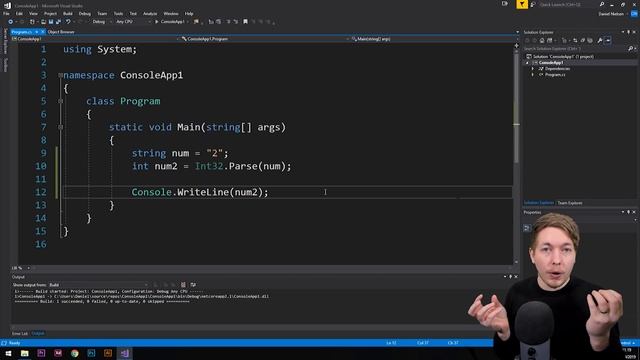Click the Windows Start button
Image resolution: width=640 pixels, height=360 pixels.
tap(8, 353)
